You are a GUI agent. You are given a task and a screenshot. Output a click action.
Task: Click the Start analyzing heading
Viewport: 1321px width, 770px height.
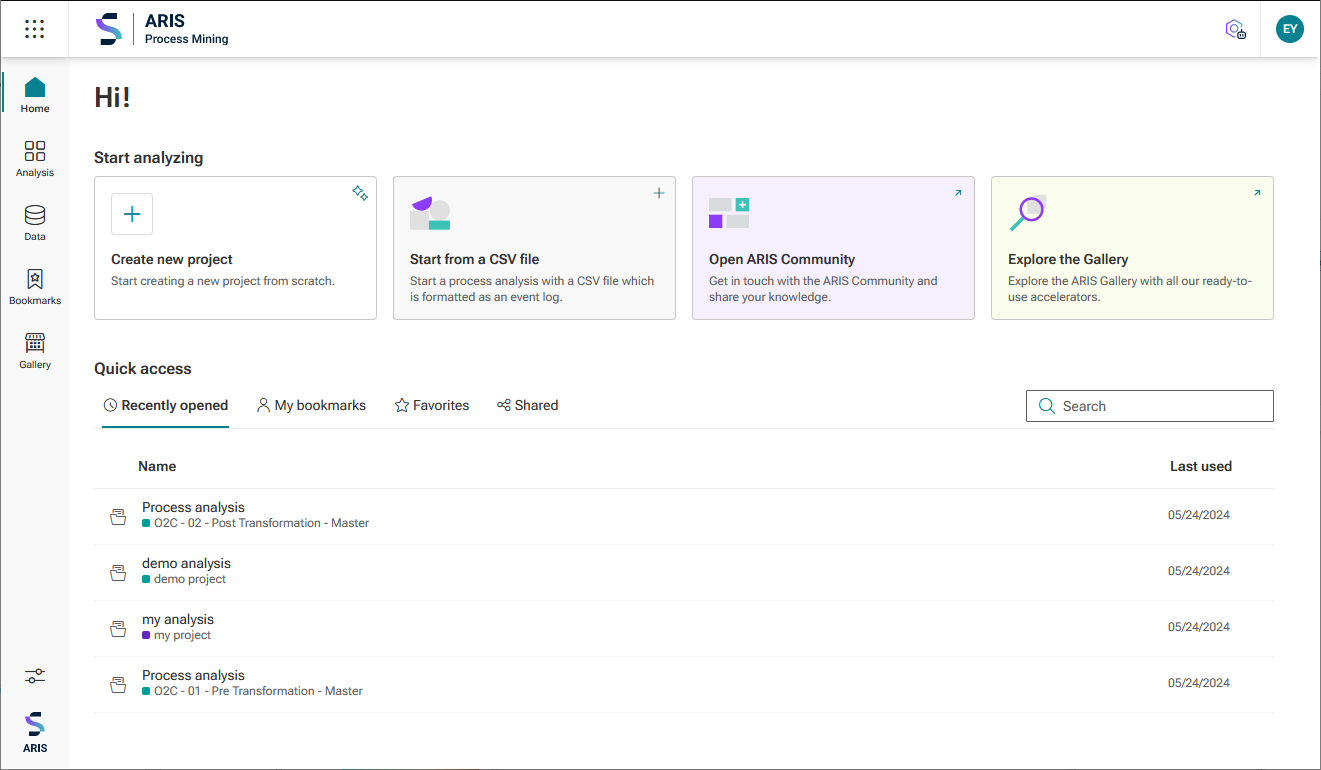(148, 157)
